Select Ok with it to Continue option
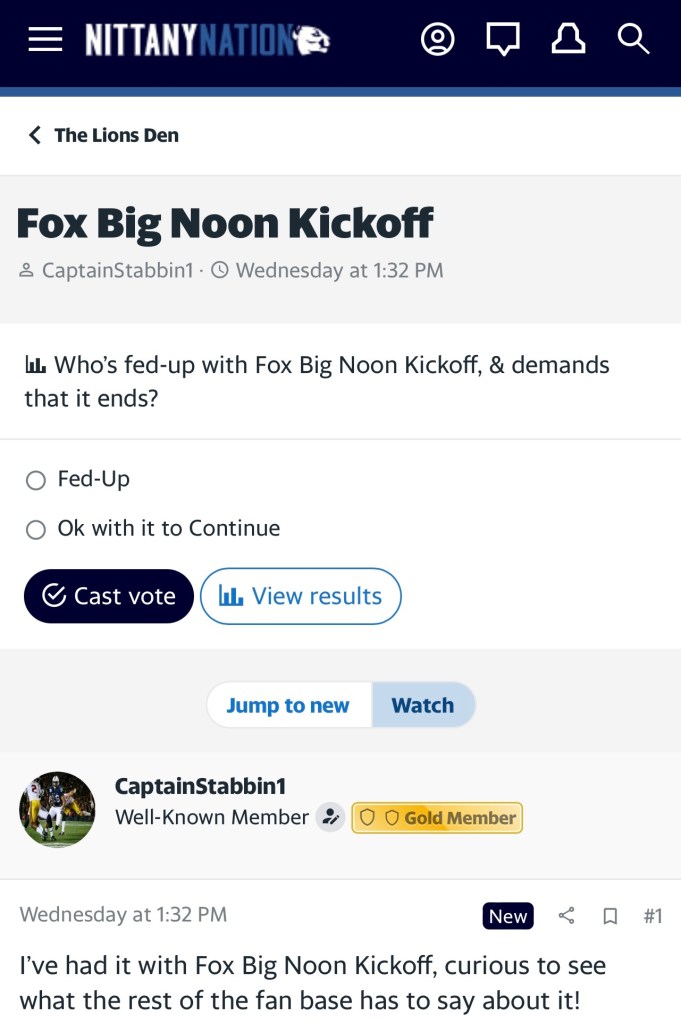Image resolution: width=681 pixels, height=1023 pixels. tap(36, 530)
